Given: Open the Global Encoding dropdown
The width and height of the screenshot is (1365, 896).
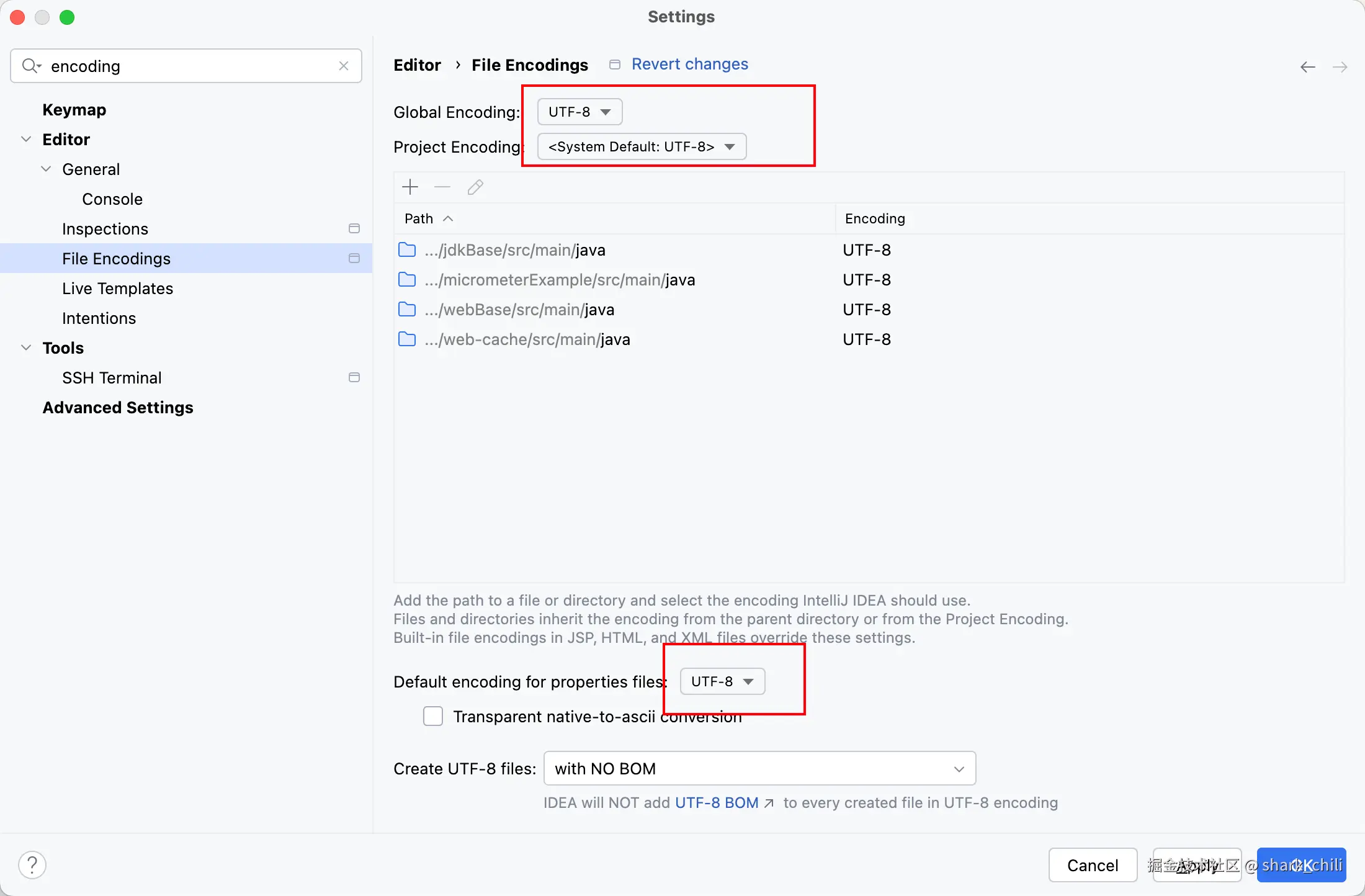Looking at the screenshot, I should point(580,112).
